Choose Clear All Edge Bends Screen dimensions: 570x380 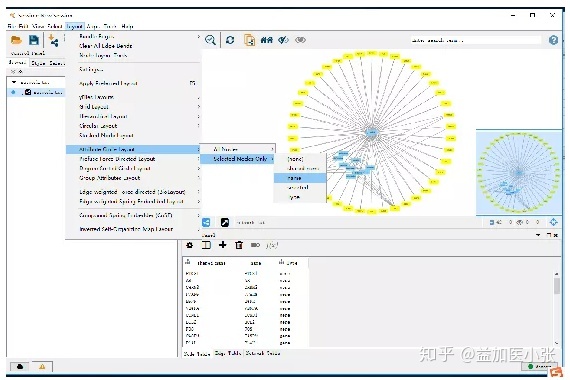(106, 46)
